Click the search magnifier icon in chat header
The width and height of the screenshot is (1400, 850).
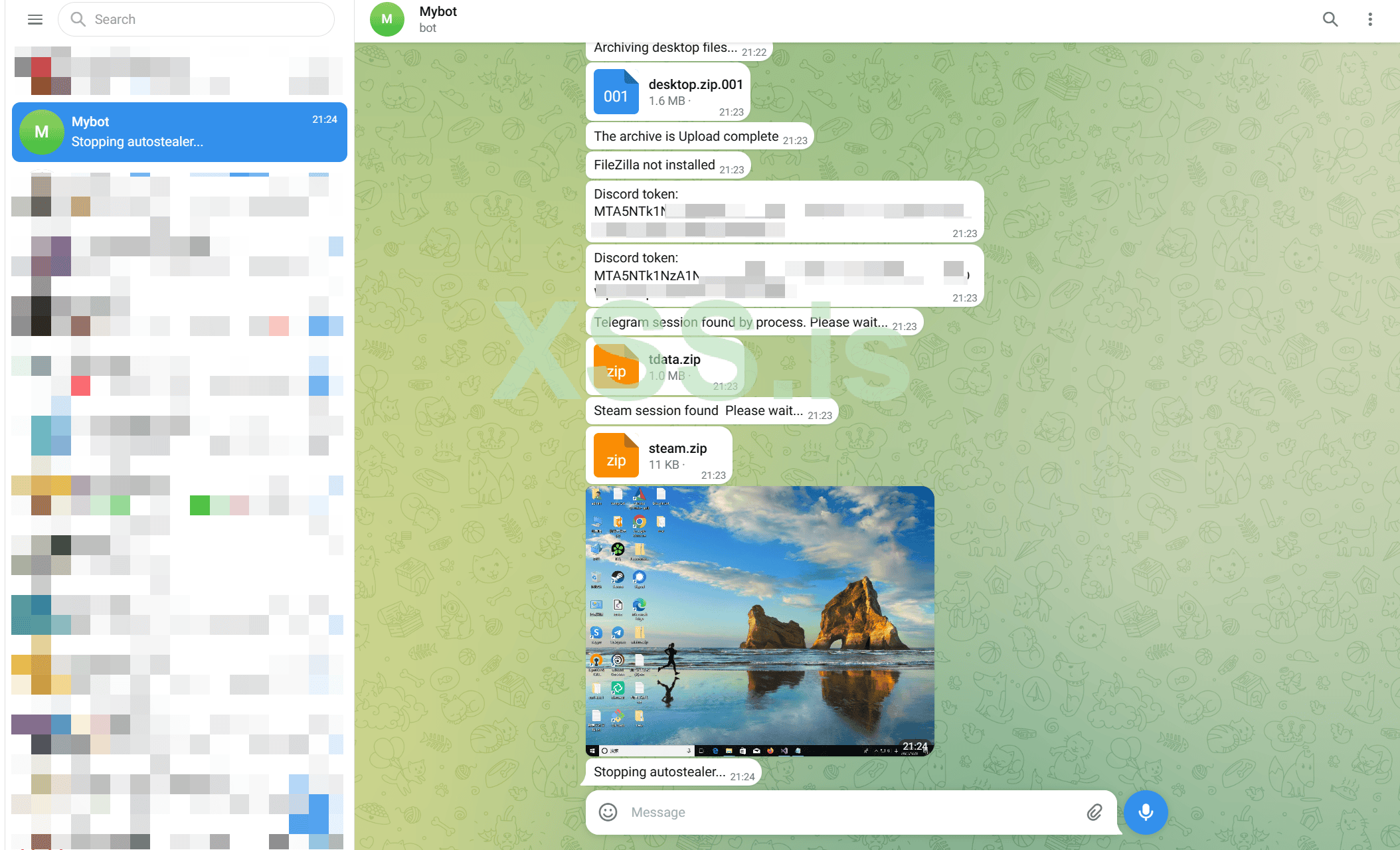[1330, 19]
